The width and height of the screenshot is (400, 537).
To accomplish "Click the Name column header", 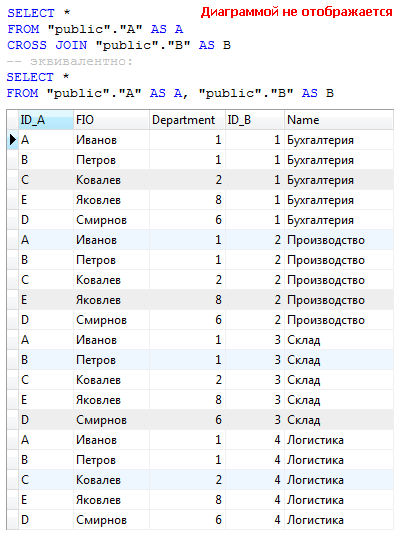I will 339,120.
